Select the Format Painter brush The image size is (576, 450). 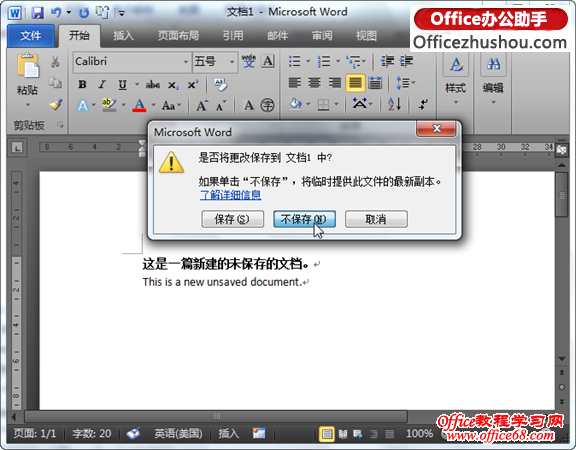[55, 105]
